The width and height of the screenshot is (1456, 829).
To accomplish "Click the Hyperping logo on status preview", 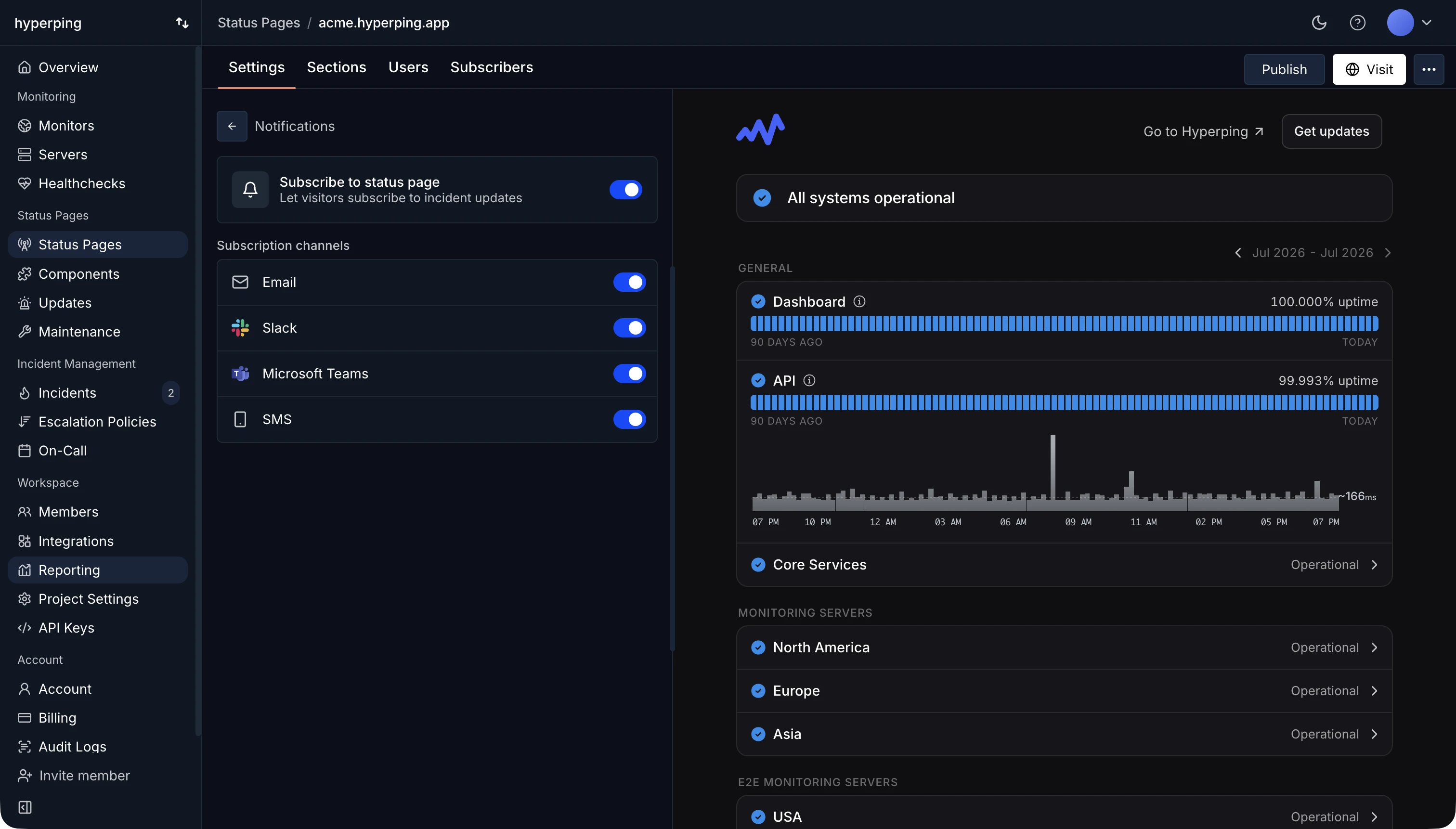I will (760, 130).
